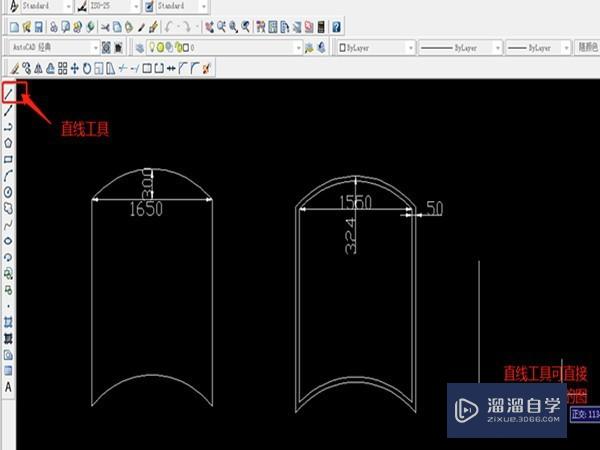Click the Fillet tool

click(195, 68)
